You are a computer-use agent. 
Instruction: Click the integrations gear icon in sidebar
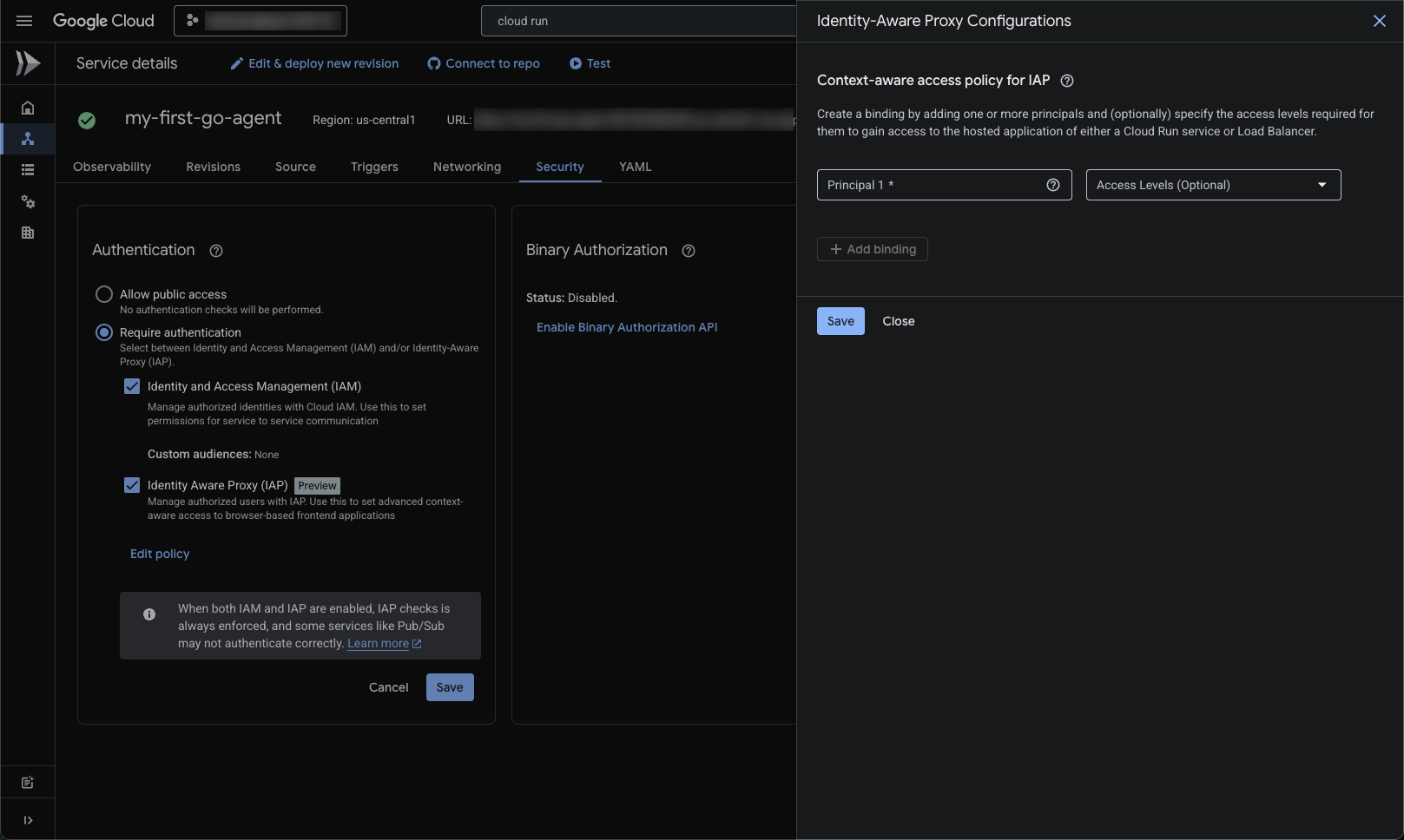coord(27,201)
